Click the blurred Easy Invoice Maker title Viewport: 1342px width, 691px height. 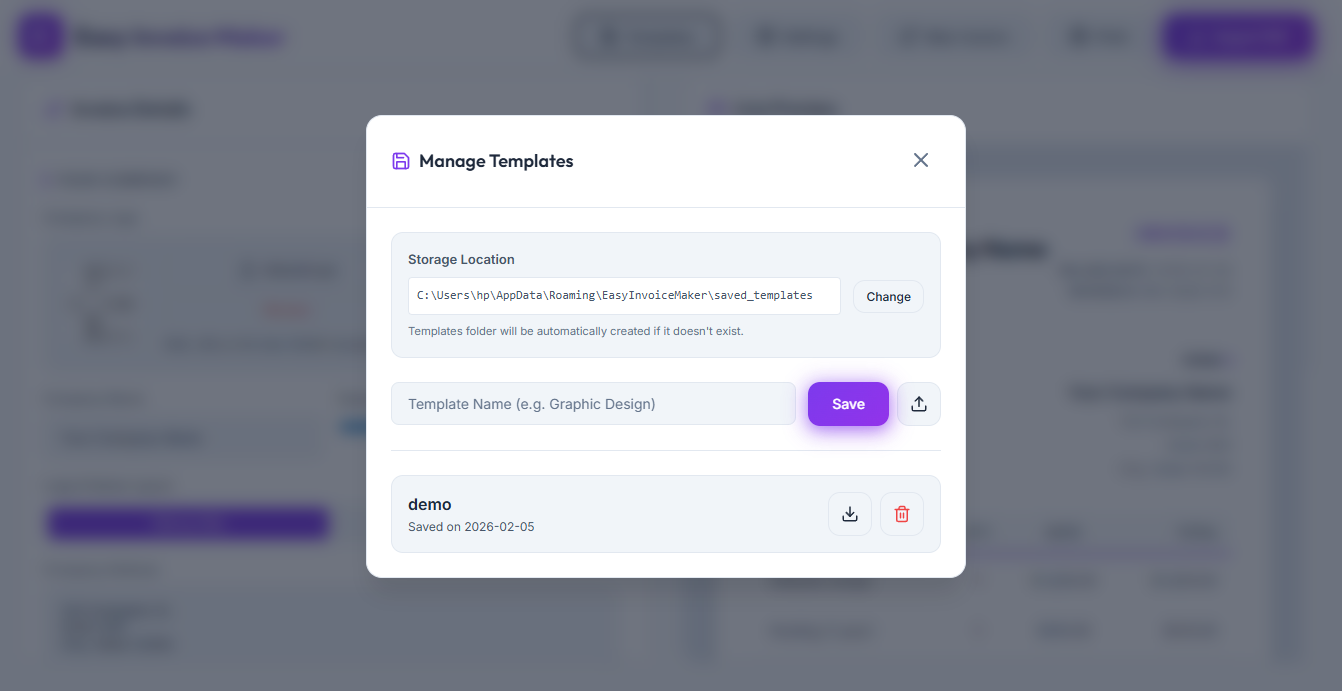click(180, 38)
